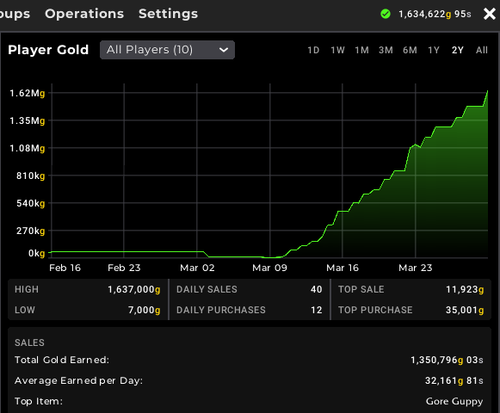Close the window with the X icon

[x=489, y=14]
